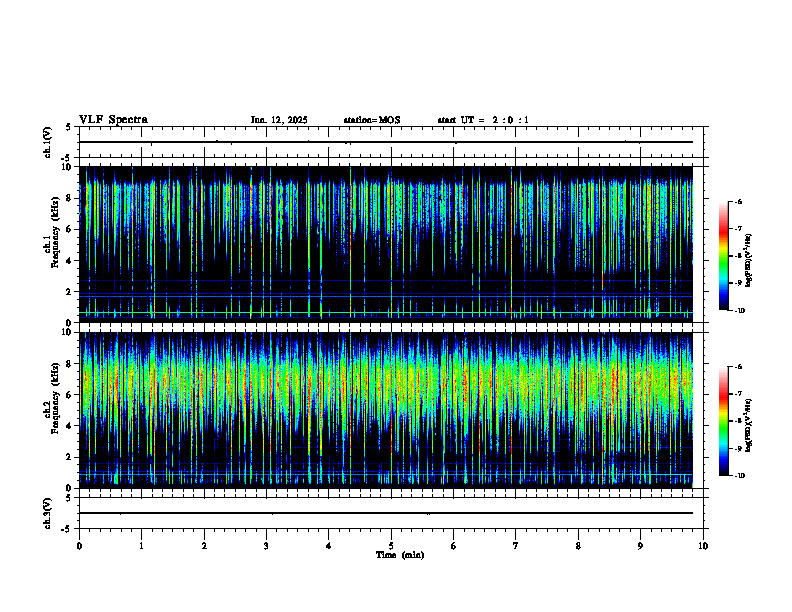
Task: Click the "ch.3(V)" waveform axis label
Action: pos(47,513)
